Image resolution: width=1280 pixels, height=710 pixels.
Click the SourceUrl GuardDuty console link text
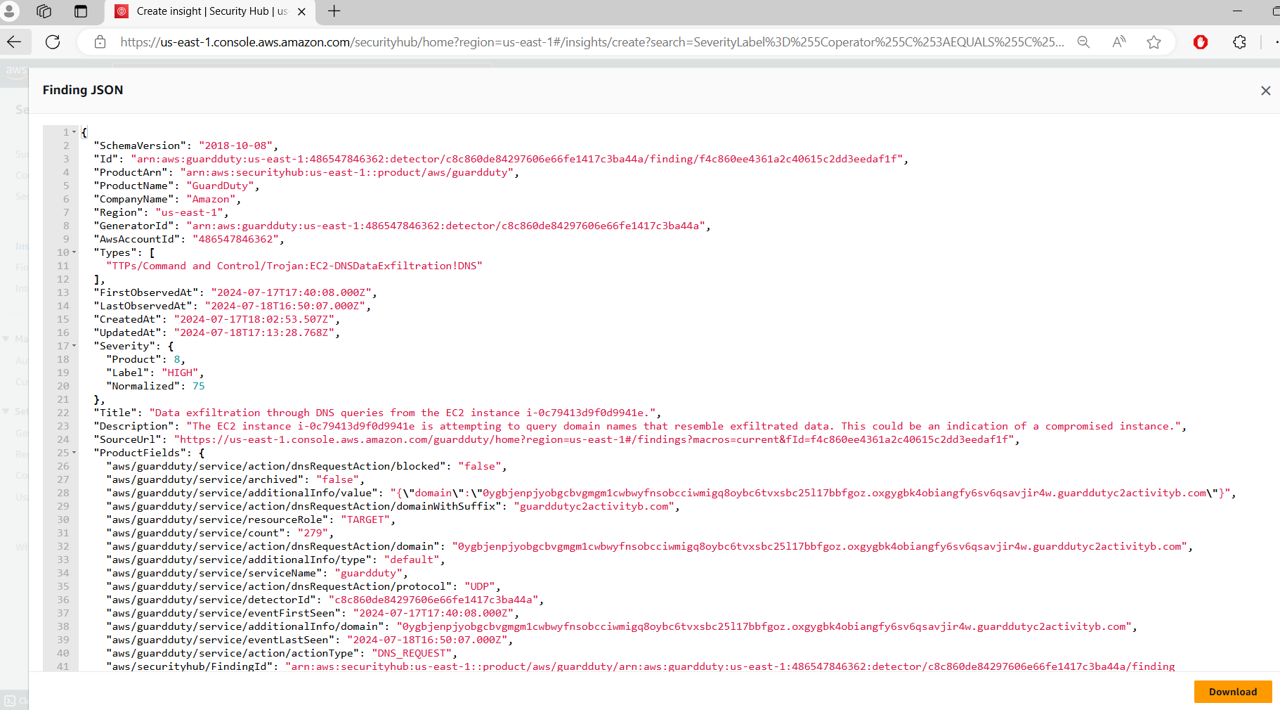pyautogui.click(x=594, y=439)
